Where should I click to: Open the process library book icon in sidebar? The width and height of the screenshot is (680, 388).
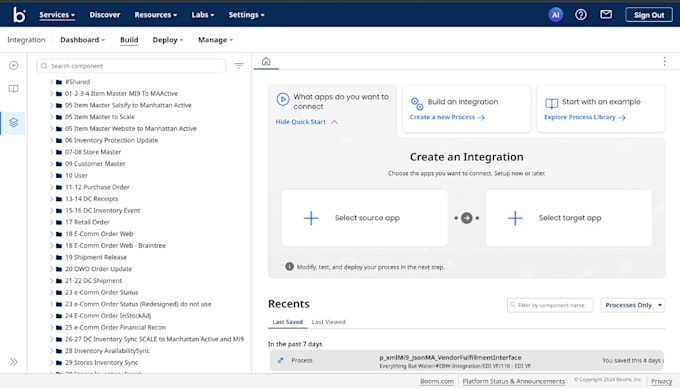(13, 89)
